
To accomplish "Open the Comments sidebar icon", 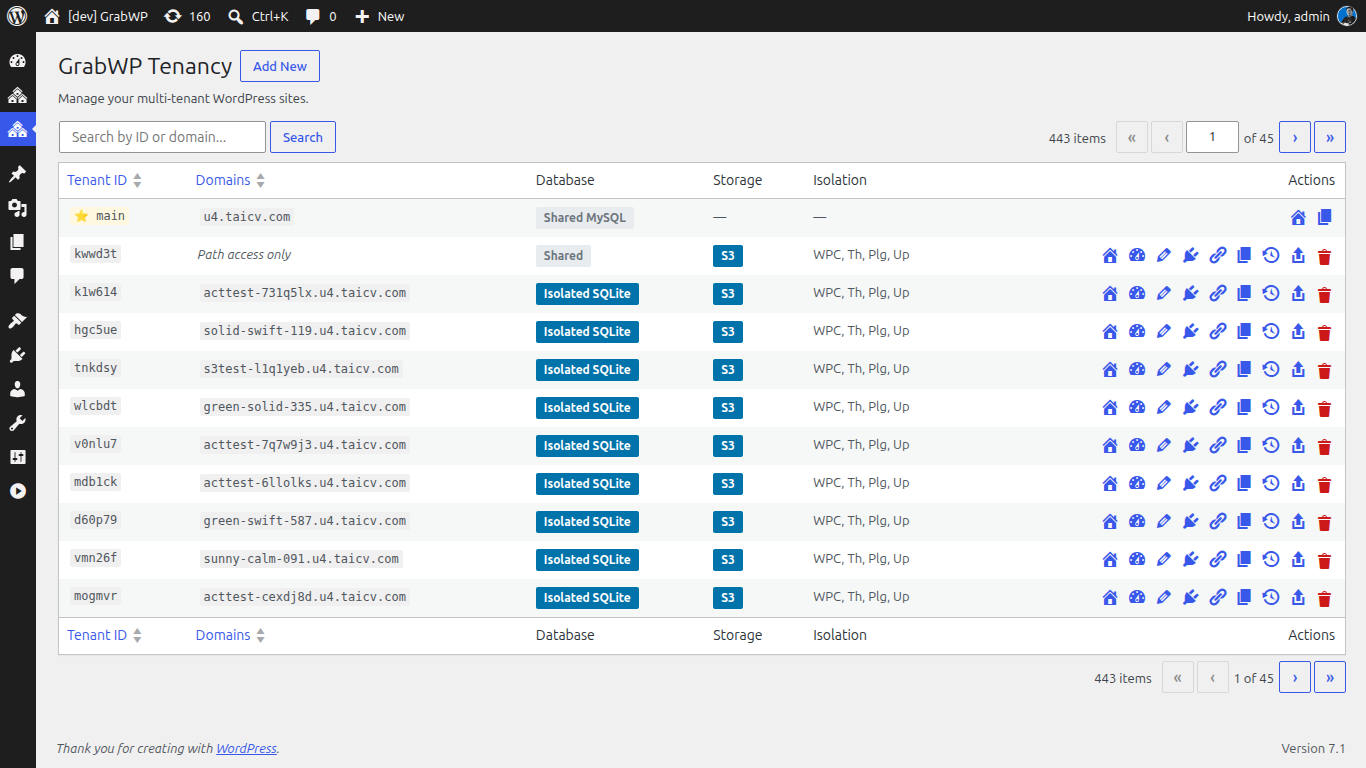I will point(17,276).
